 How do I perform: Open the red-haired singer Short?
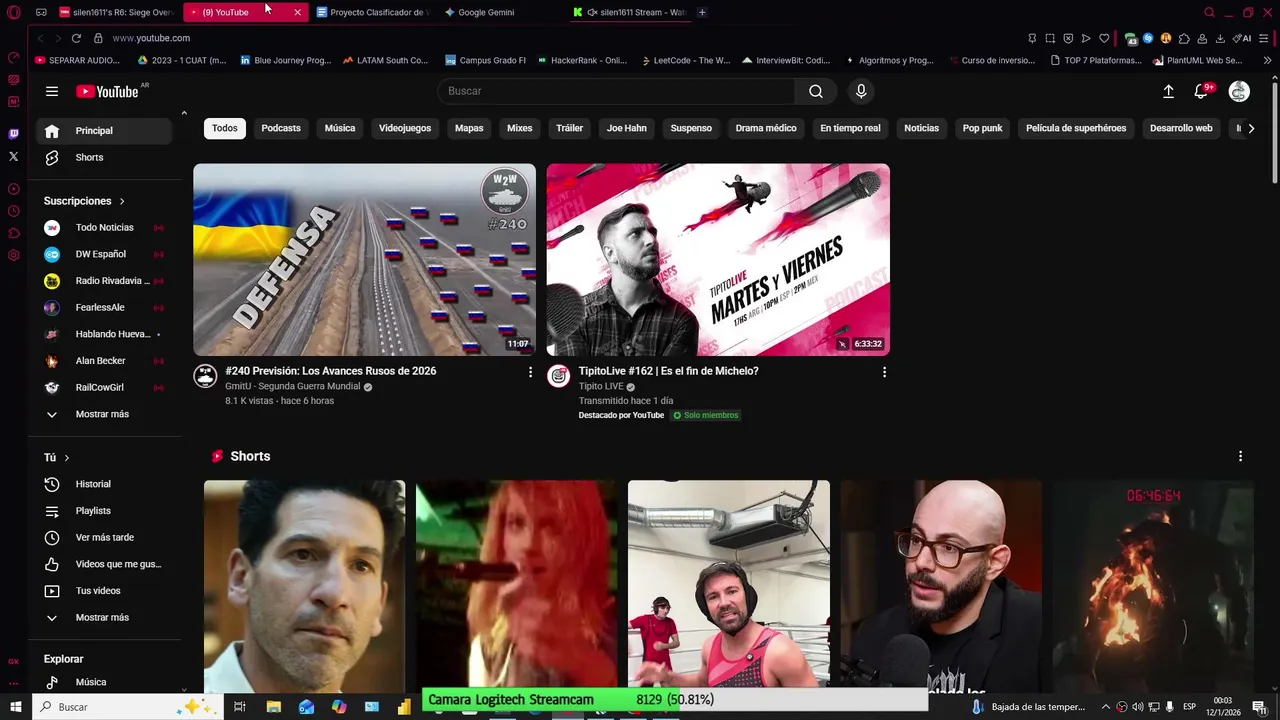tap(516, 586)
